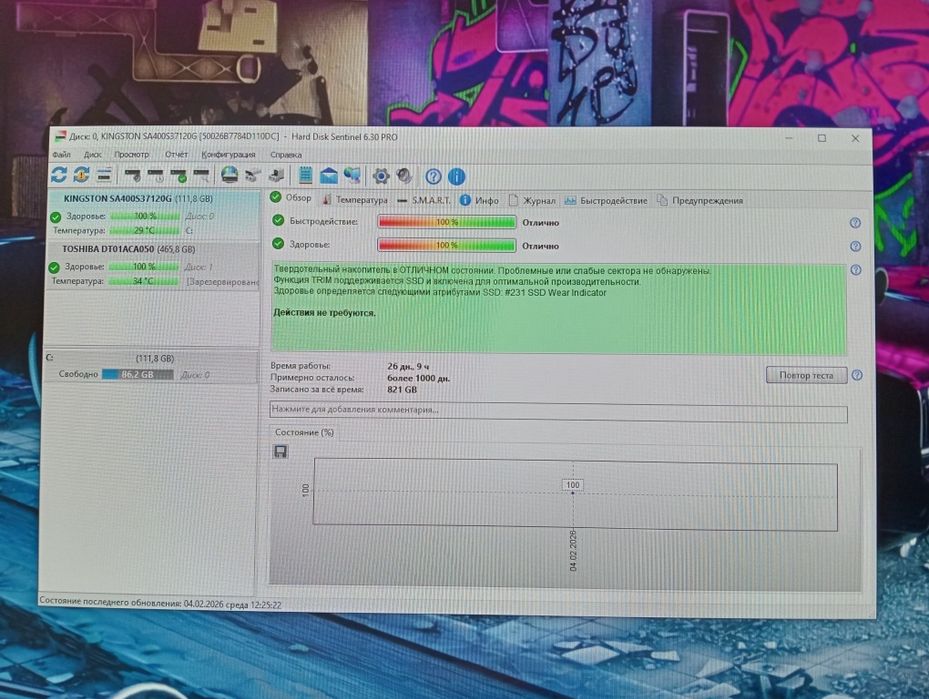Click the first disk test toolbar icon
Viewport: 929px width, 699px height.
pos(133,175)
